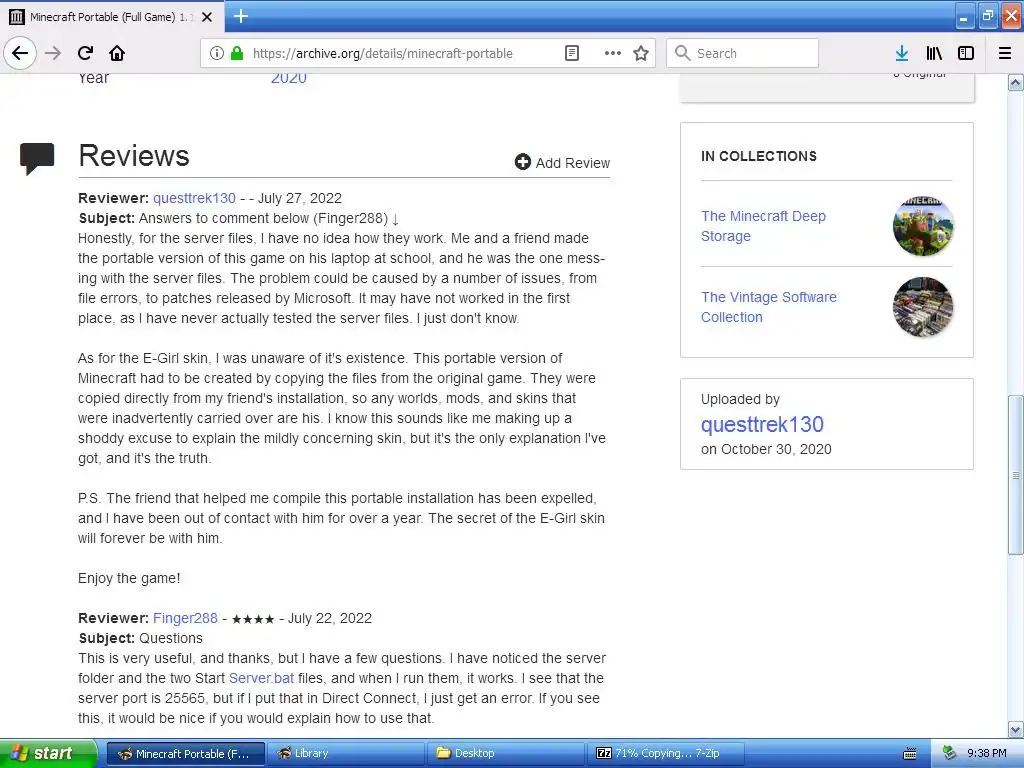Switch to the Library taskbar window

[346, 753]
